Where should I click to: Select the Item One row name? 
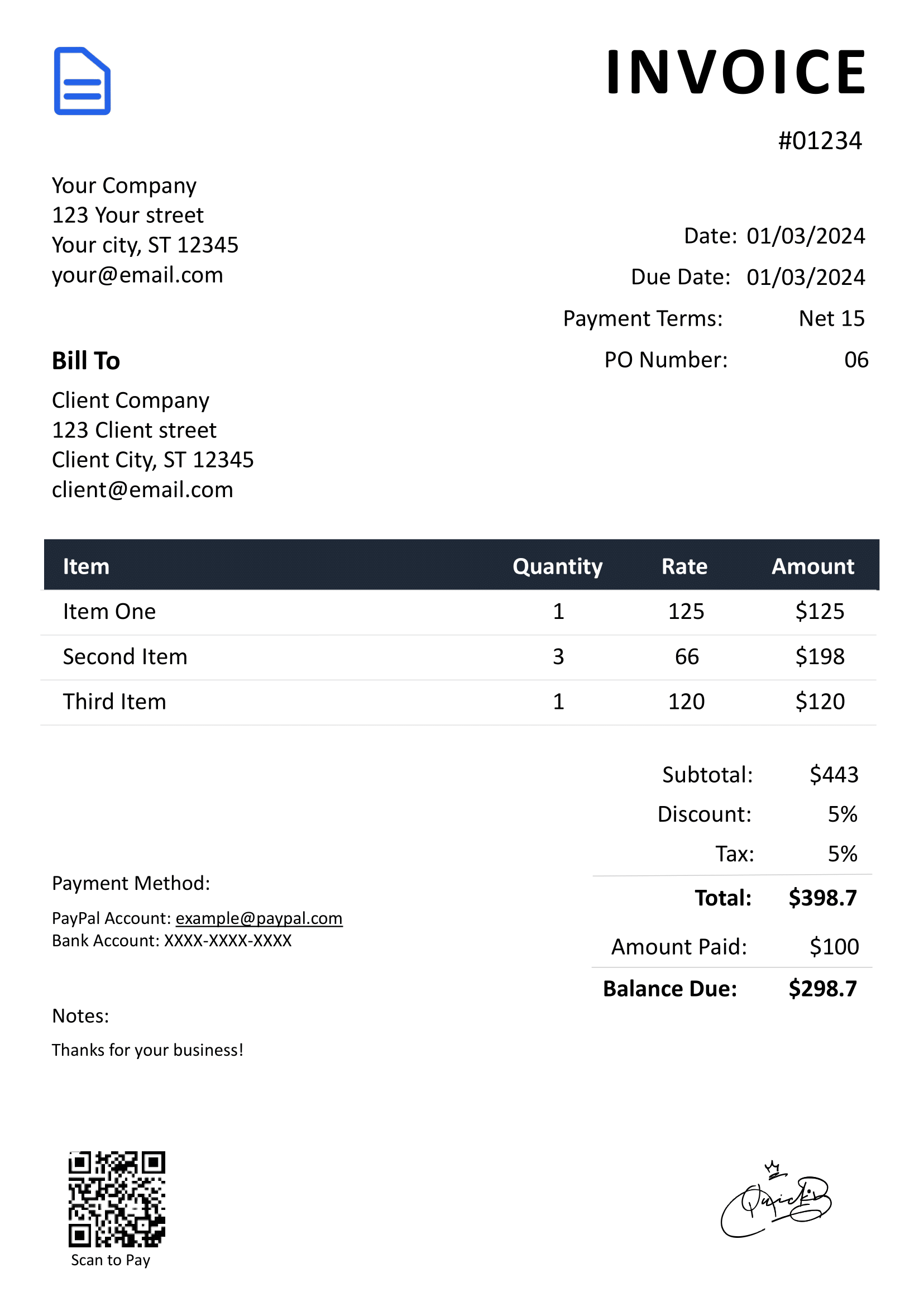109,612
